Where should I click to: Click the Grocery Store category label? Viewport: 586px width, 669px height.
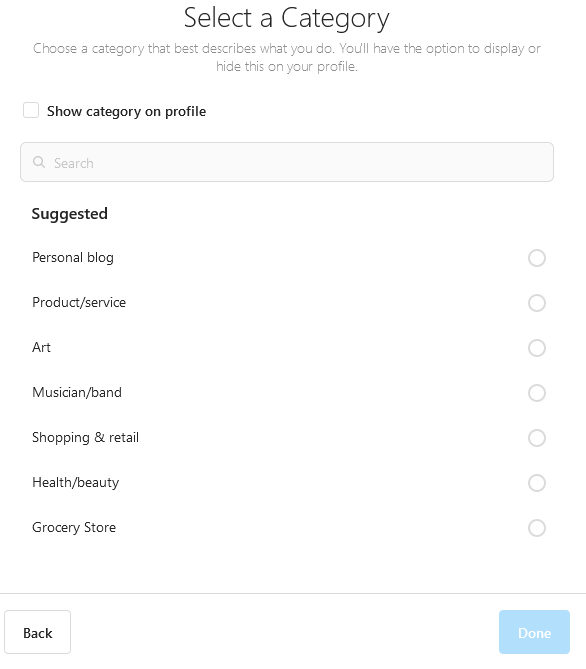tap(74, 528)
